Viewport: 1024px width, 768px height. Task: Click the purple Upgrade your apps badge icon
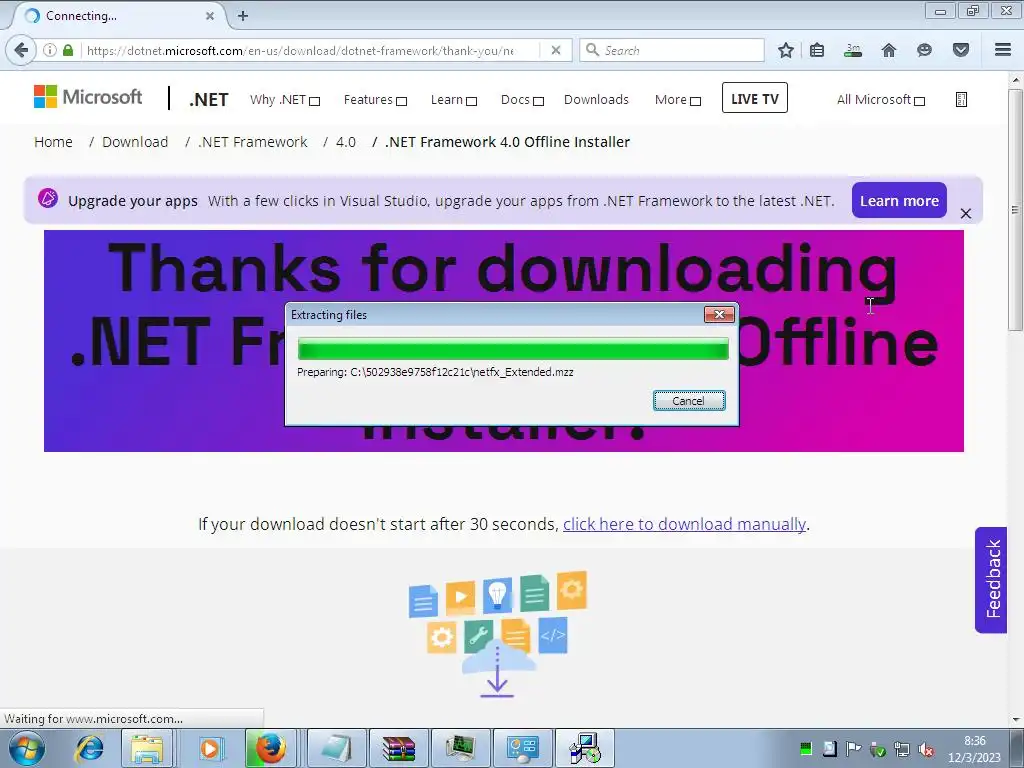coord(48,199)
